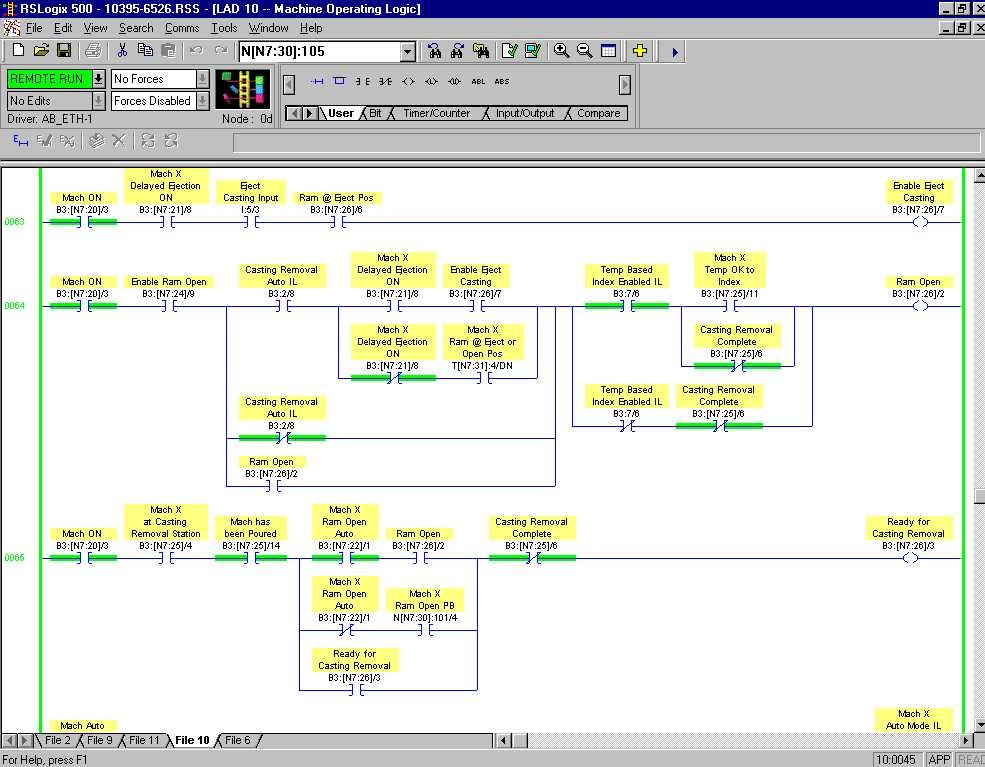Open the Help menu
Viewport: 985px width, 767px height.
[311, 28]
